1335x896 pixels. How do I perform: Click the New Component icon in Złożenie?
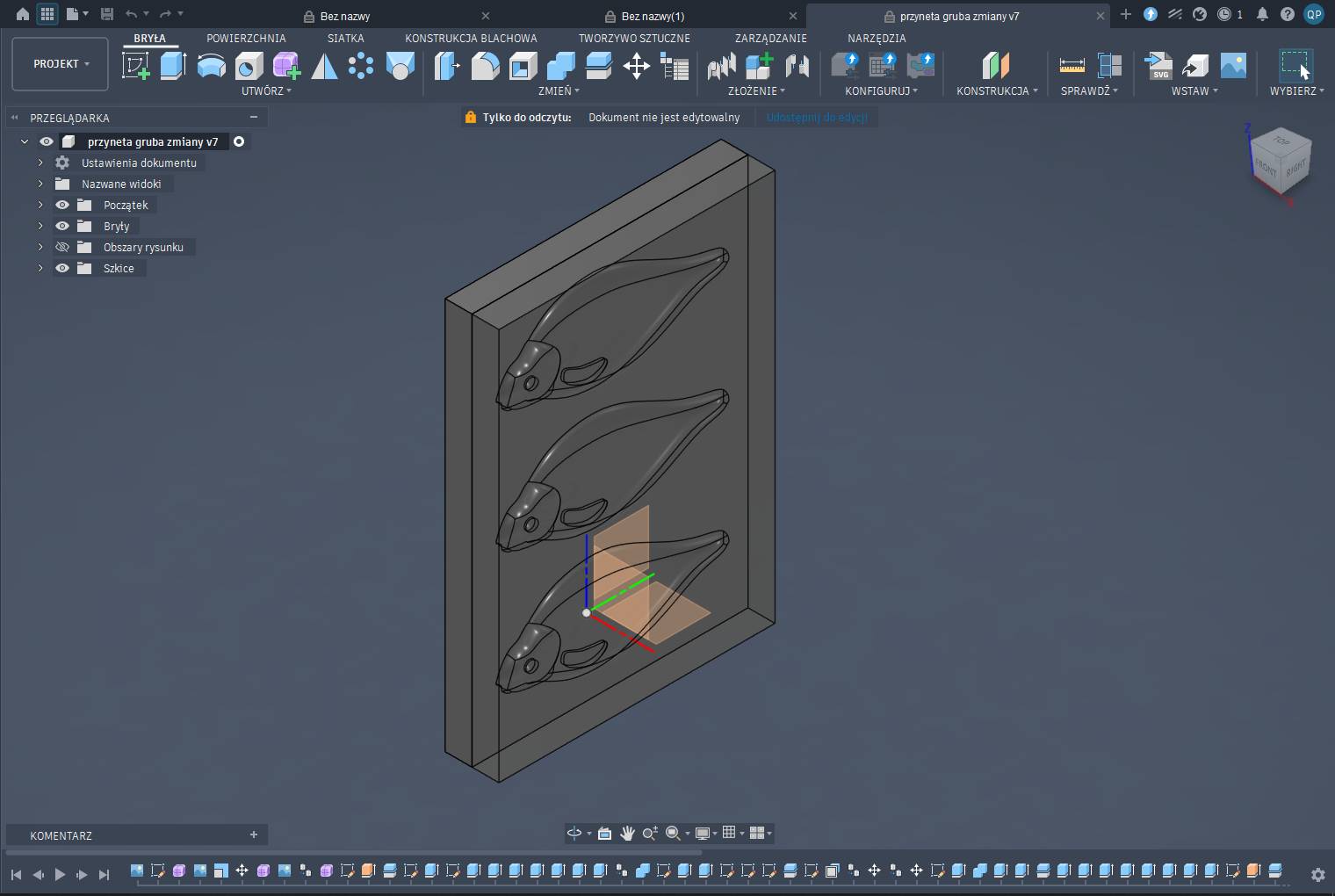(759, 66)
